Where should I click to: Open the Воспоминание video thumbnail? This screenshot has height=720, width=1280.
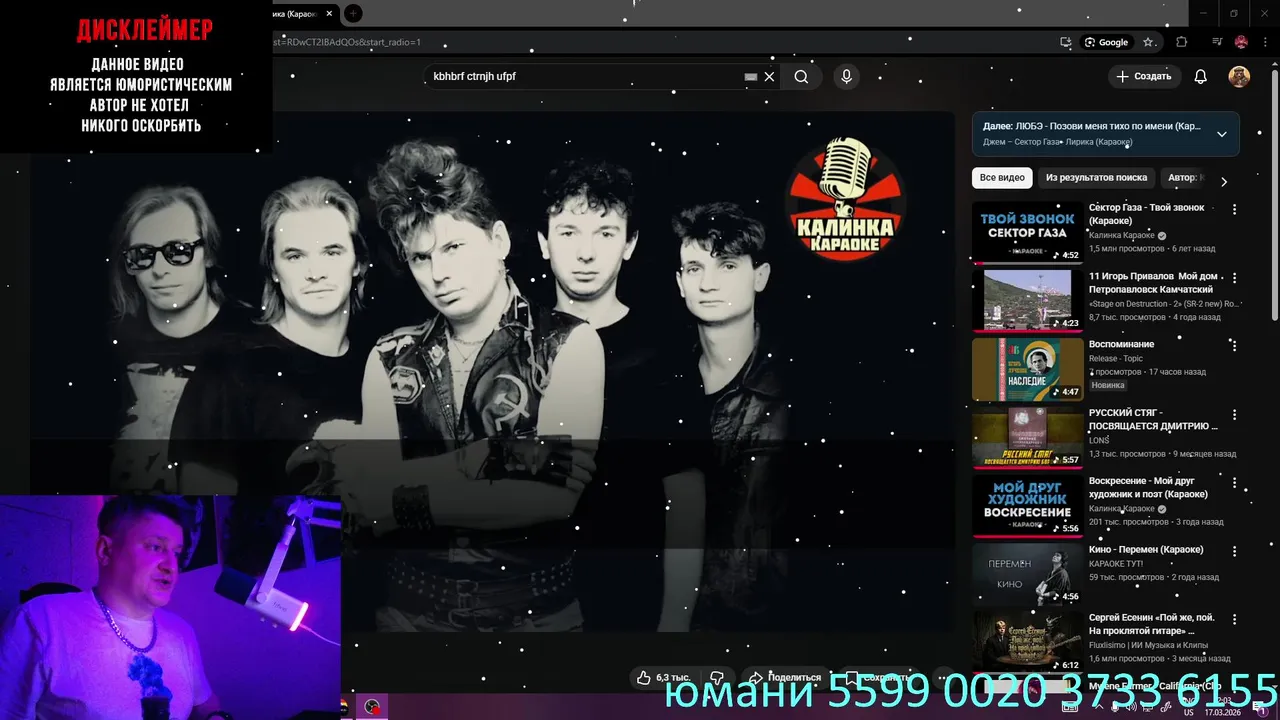[1027, 369]
